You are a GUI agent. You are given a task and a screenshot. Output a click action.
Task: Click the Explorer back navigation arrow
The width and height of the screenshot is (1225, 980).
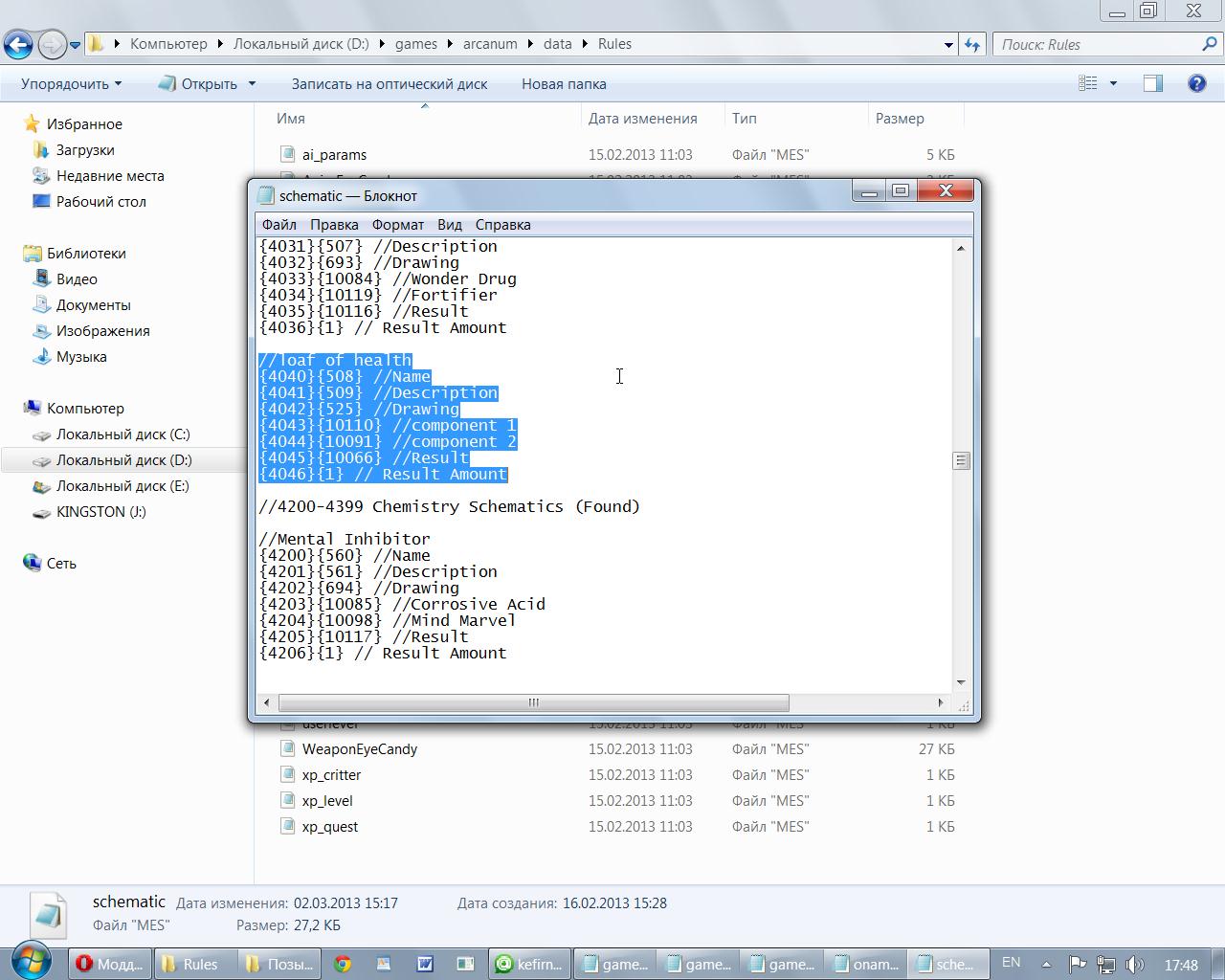pyautogui.click(x=18, y=44)
